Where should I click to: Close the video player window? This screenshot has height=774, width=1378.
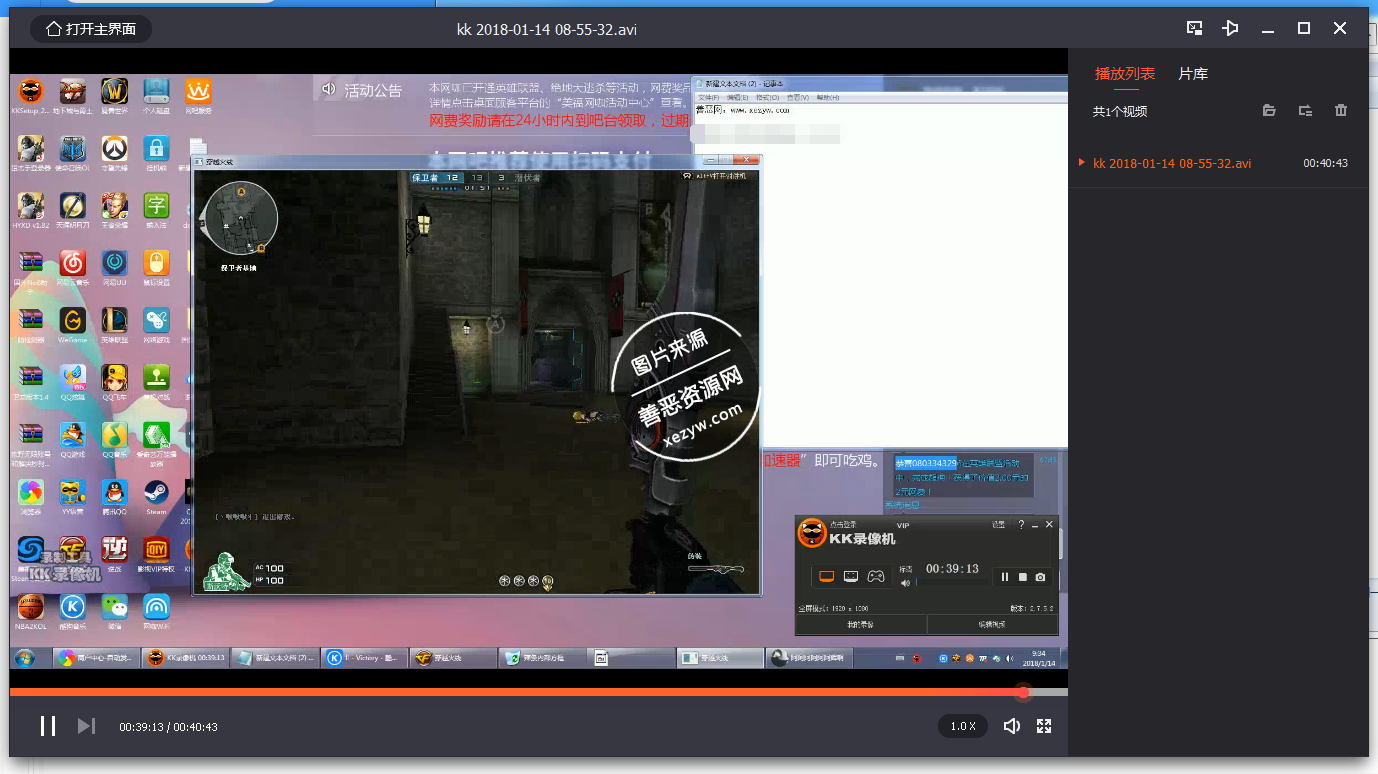tap(1340, 28)
